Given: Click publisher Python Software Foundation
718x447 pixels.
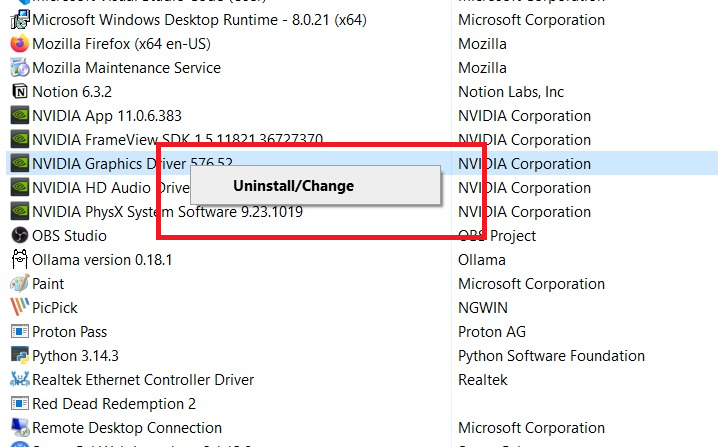Looking at the screenshot, I should coord(551,355).
